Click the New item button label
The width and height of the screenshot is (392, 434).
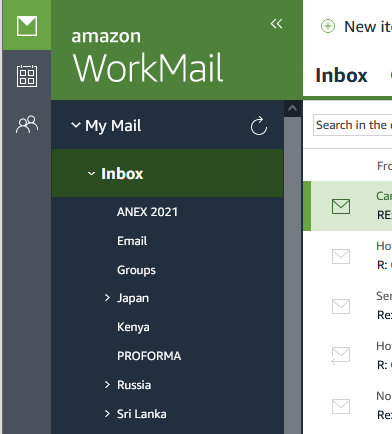pyautogui.click(x=368, y=27)
